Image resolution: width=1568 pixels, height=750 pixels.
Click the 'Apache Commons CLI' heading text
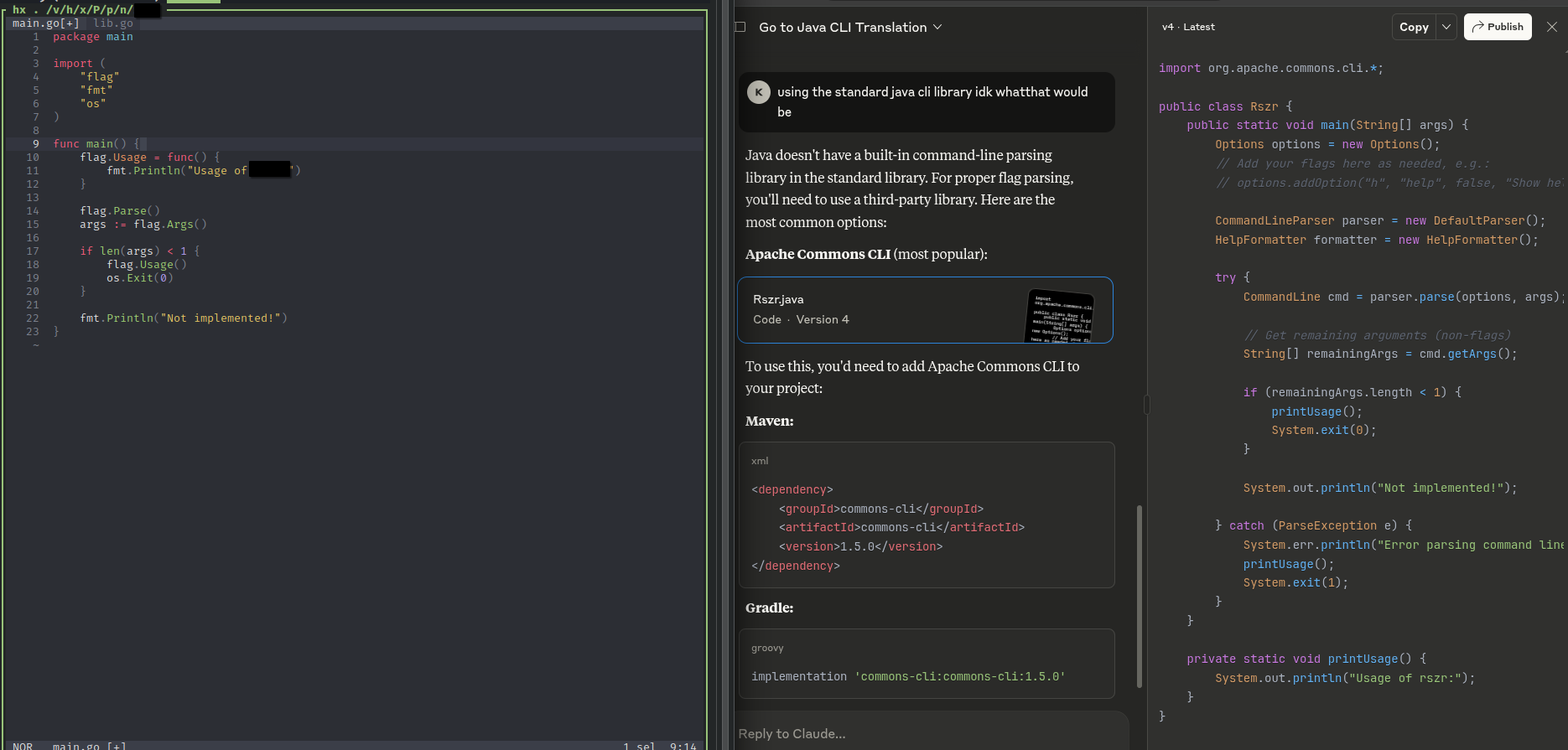[x=818, y=254]
